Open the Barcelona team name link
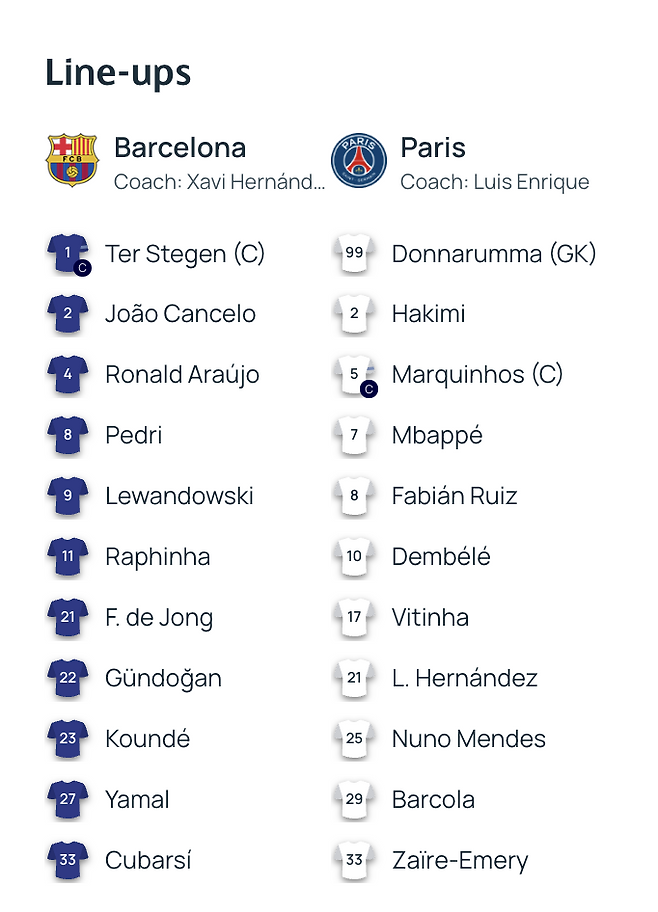 click(180, 148)
